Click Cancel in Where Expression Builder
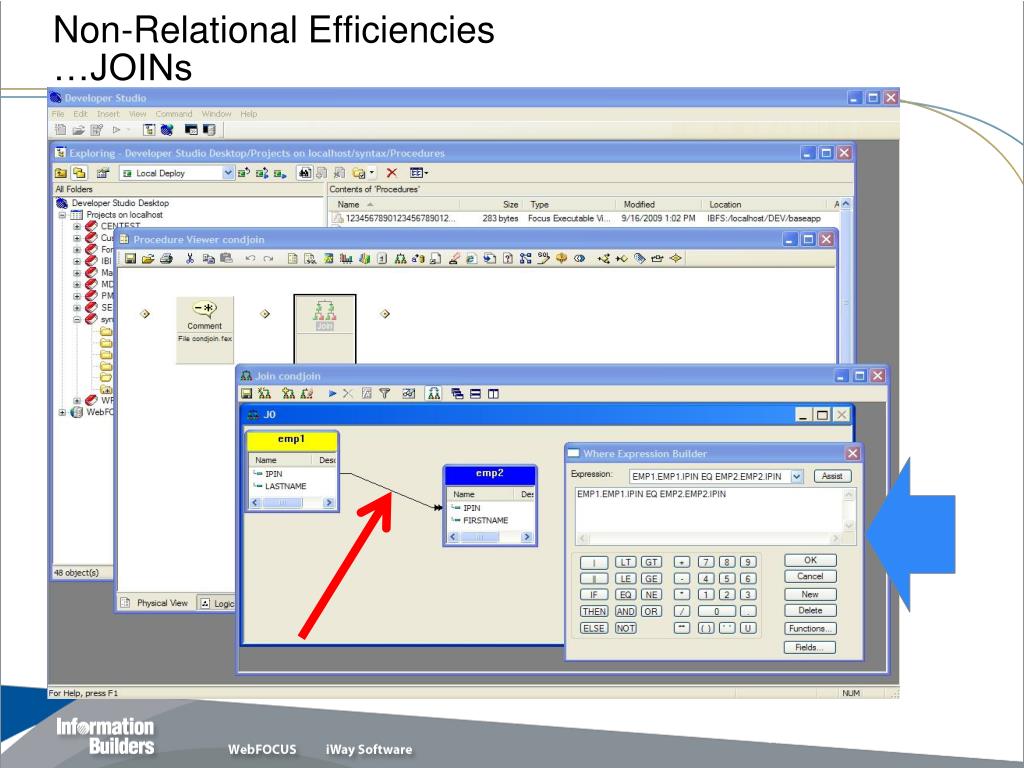The height and width of the screenshot is (768, 1024). click(x=810, y=577)
